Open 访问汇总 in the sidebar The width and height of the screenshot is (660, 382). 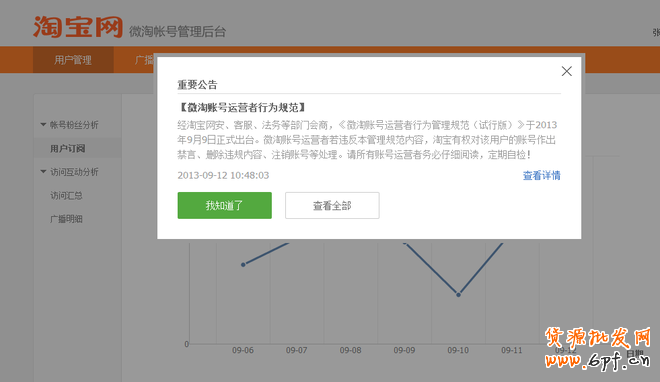click(66, 195)
